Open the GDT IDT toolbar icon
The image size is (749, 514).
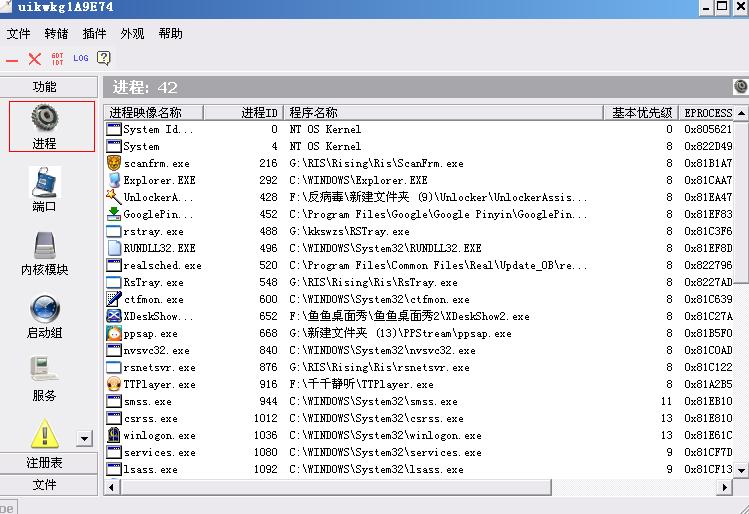[57, 59]
